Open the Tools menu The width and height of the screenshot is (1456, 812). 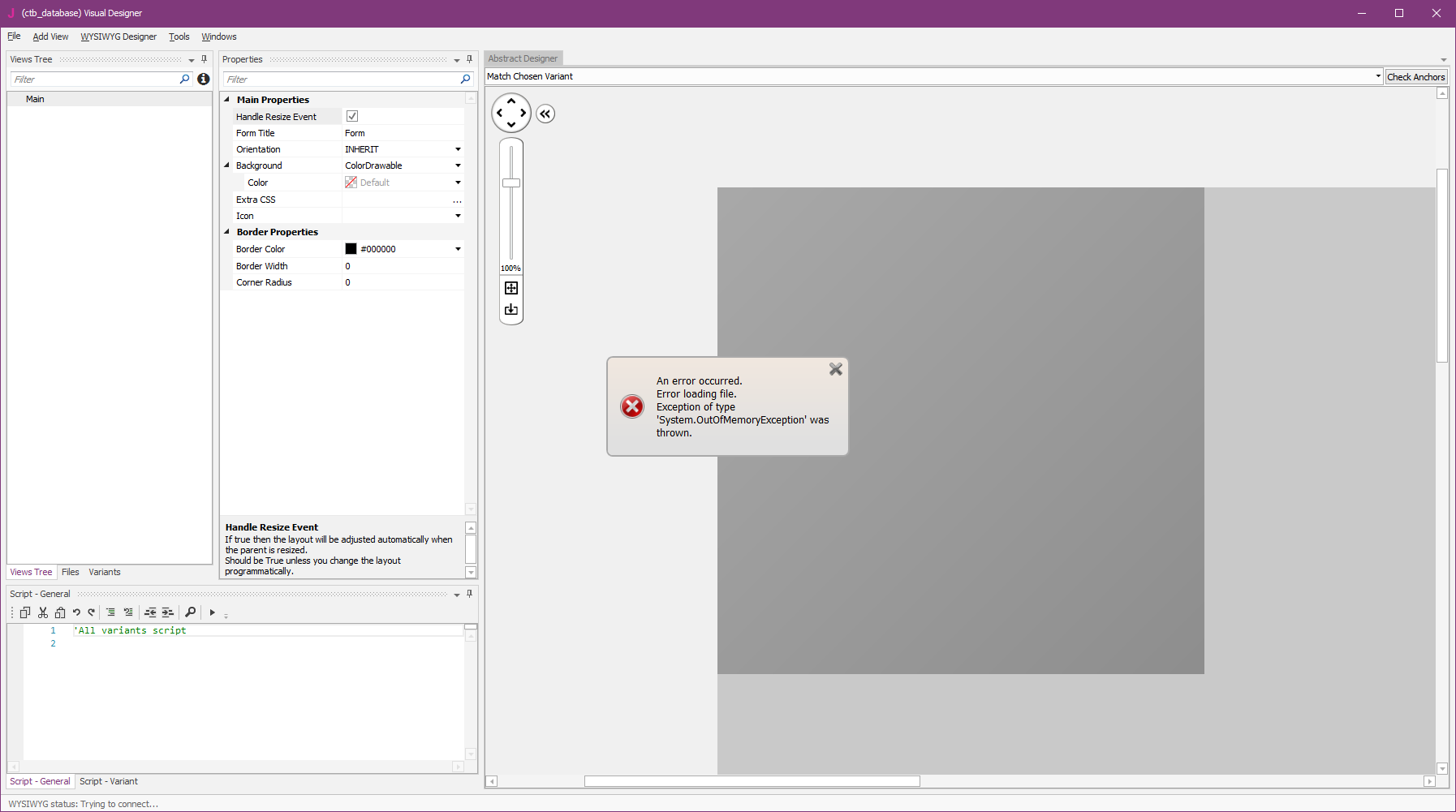click(x=179, y=37)
